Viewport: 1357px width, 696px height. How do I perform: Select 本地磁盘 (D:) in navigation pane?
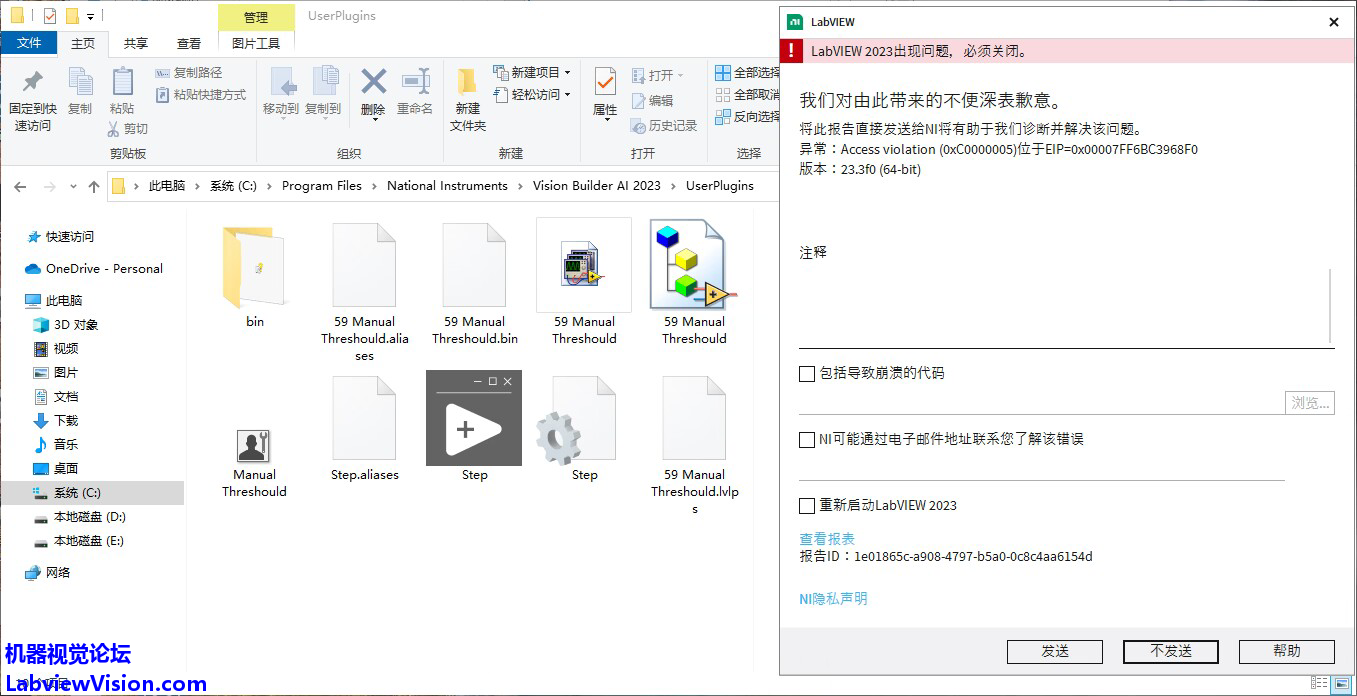point(89,517)
